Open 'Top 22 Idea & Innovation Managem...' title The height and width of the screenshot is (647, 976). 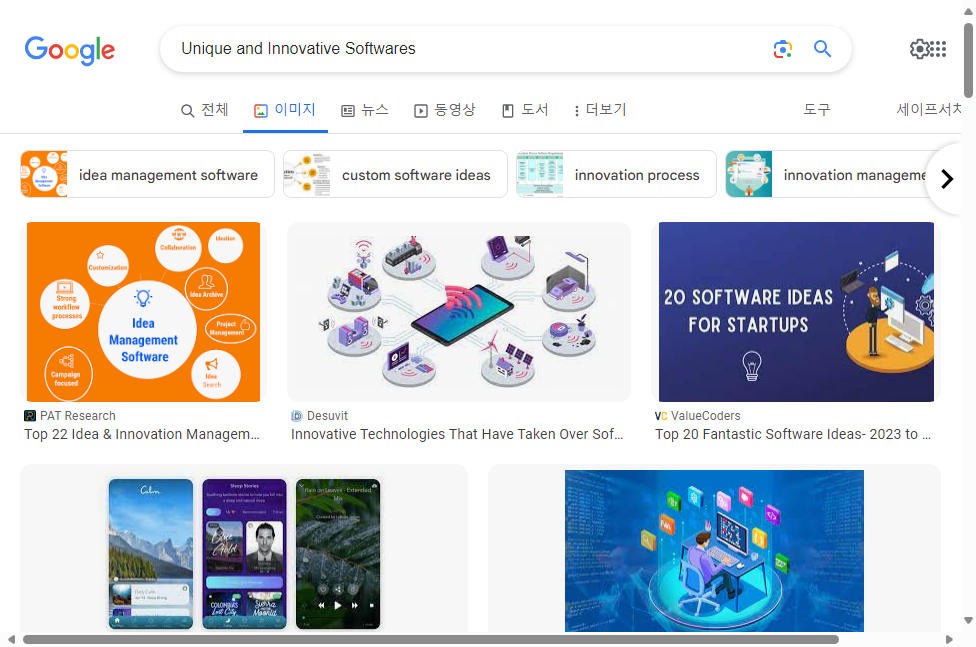tap(142, 435)
